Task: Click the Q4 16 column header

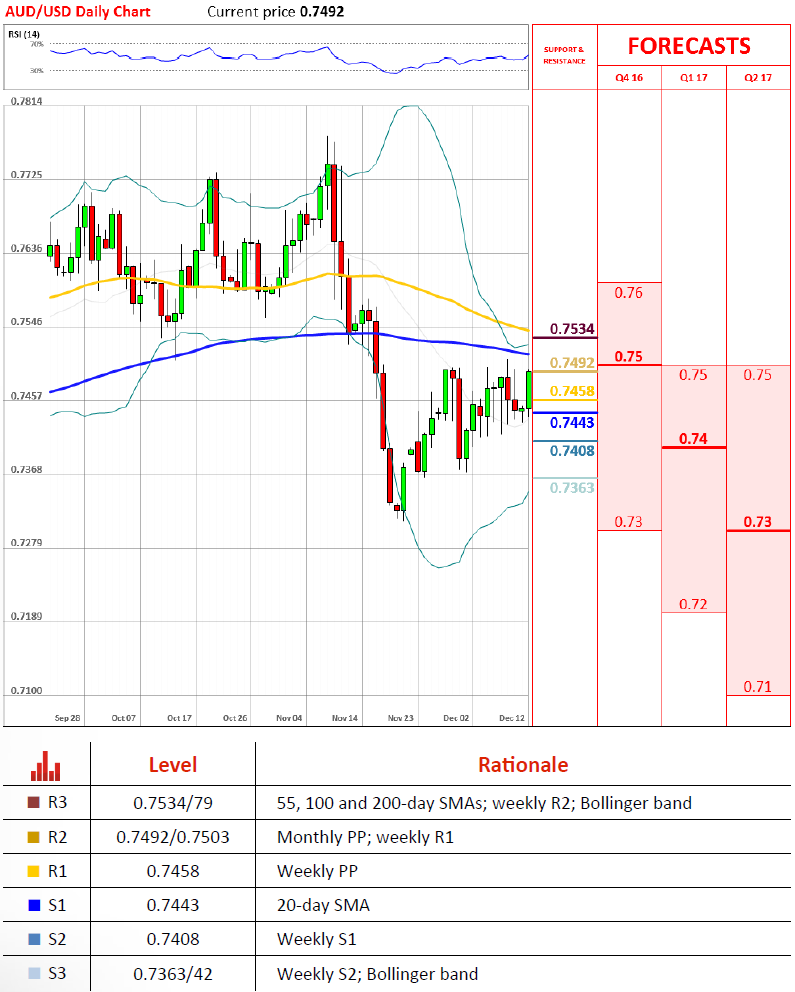Action: [629, 78]
